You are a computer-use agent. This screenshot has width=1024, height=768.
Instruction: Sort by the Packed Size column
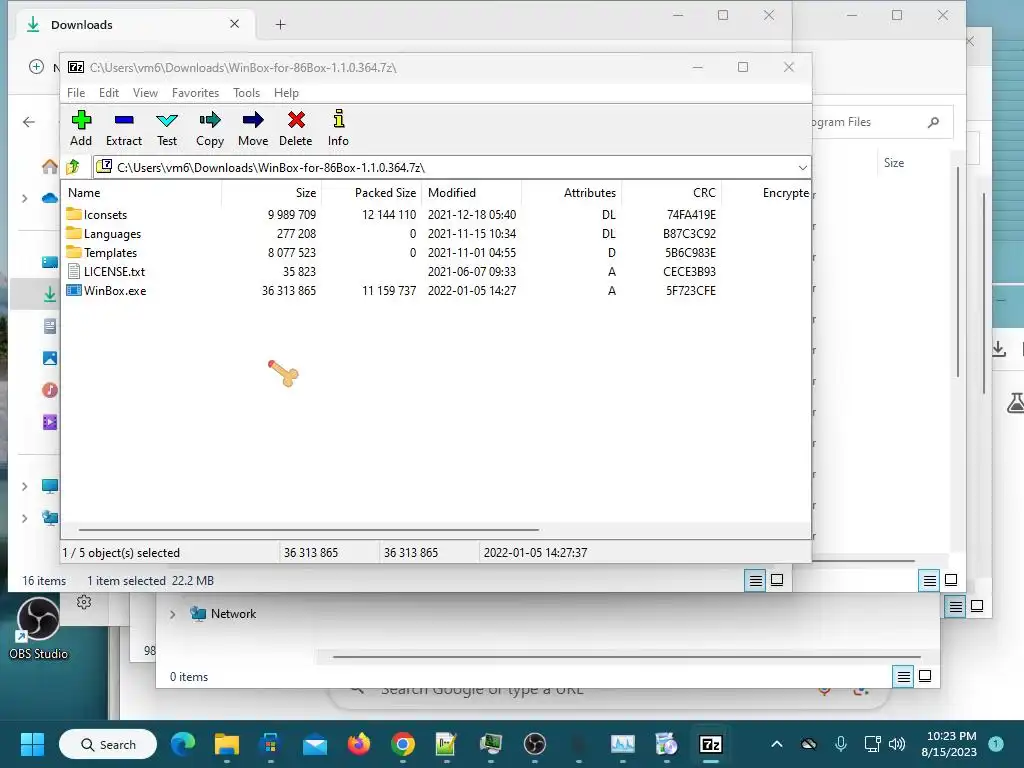pos(371,193)
